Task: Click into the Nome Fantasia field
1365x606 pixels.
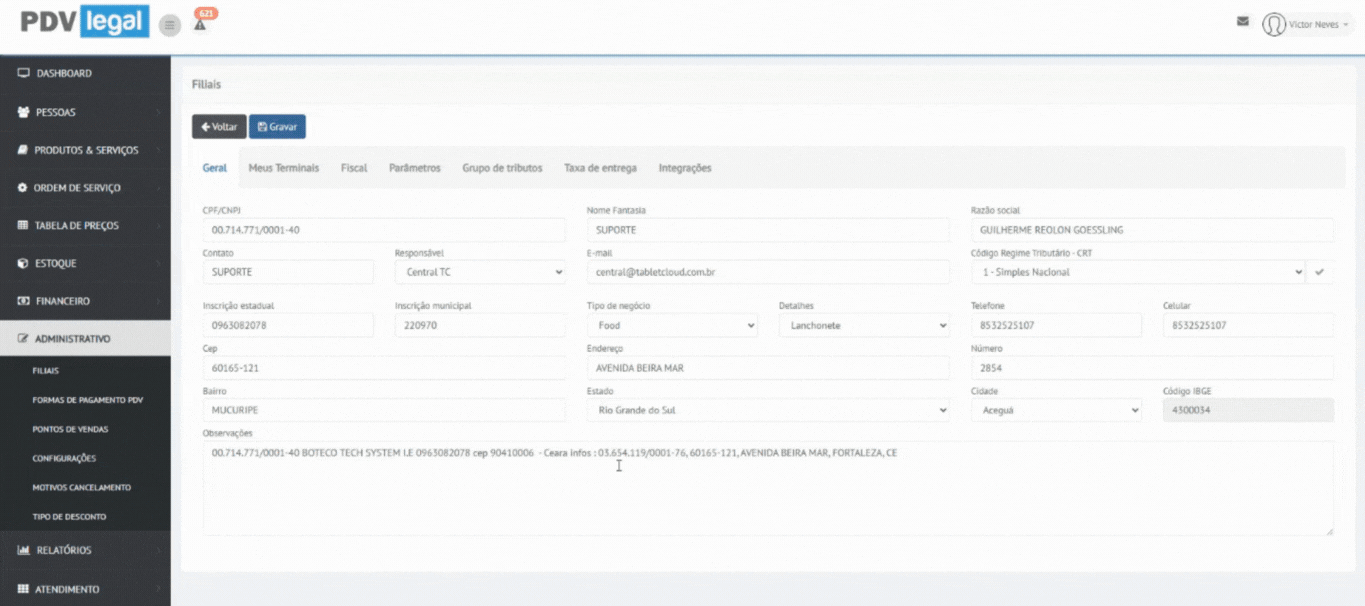Action: click(x=768, y=230)
